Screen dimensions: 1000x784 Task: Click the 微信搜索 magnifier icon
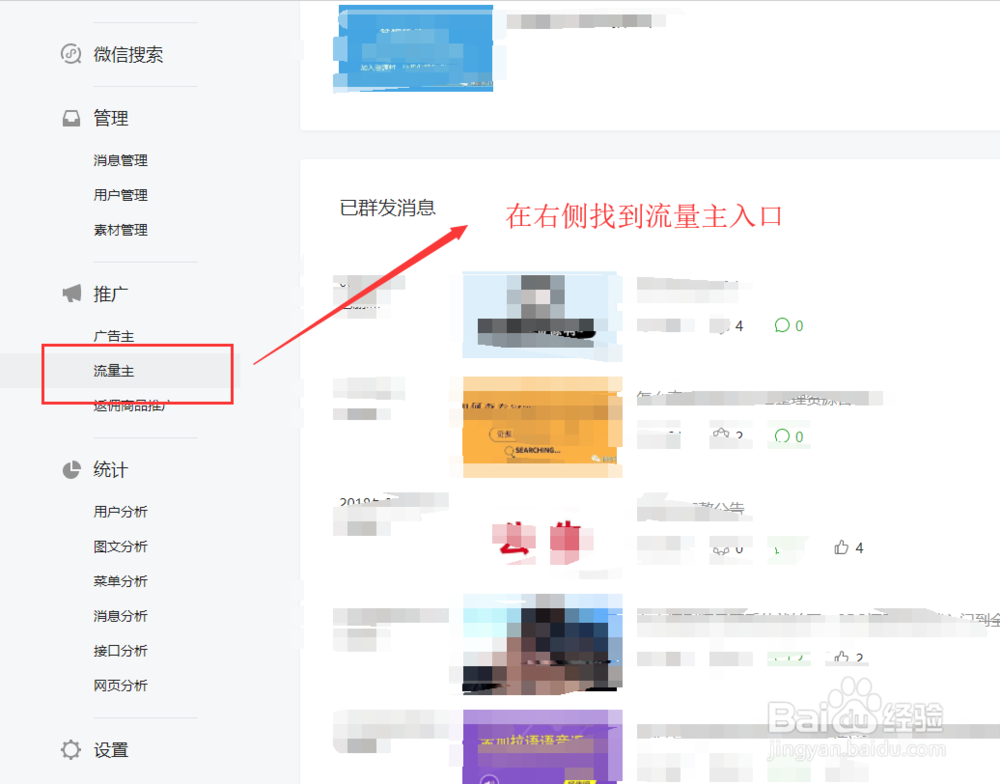(70, 54)
